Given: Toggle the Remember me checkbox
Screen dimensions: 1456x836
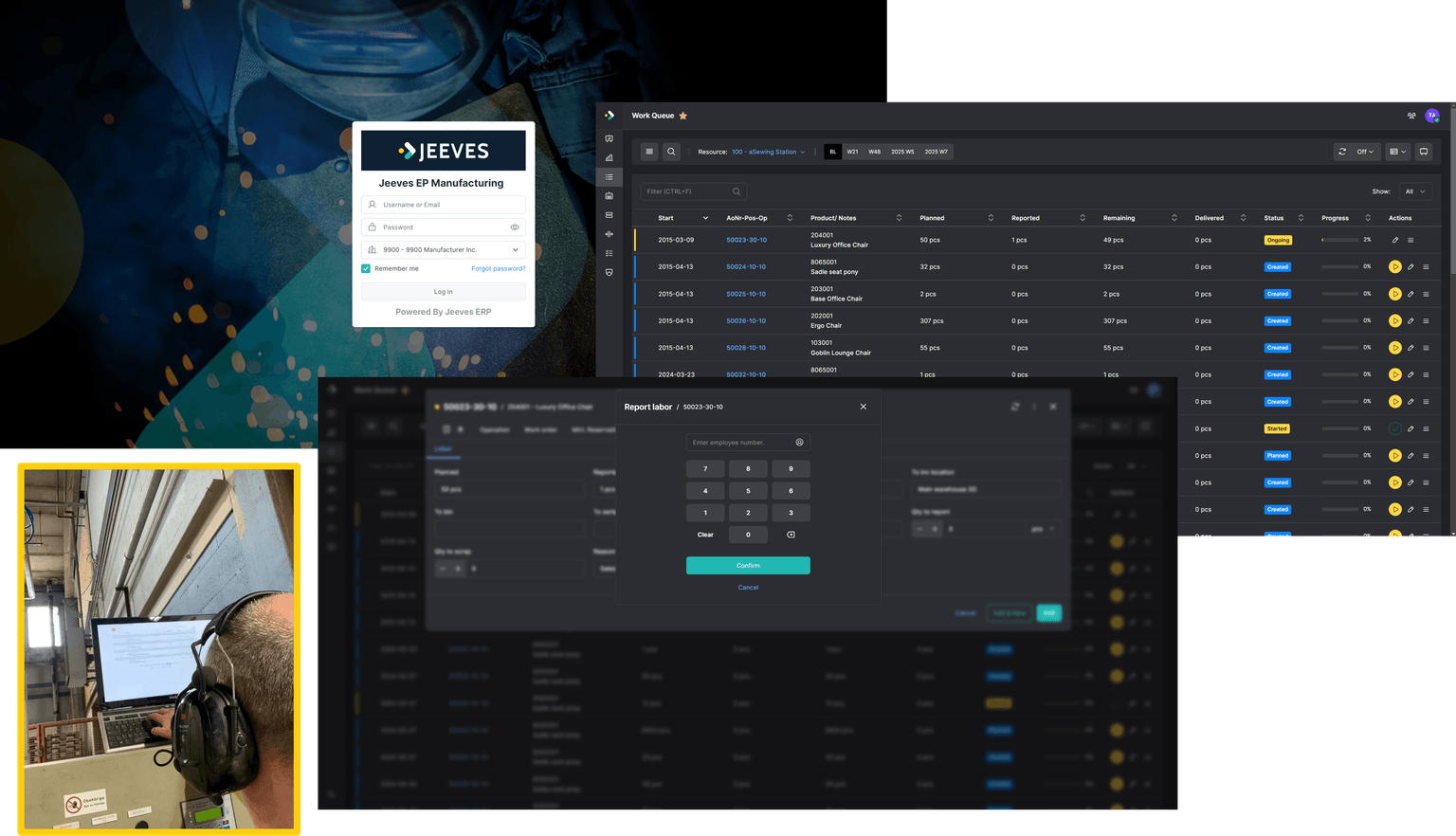Looking at the screenshot, I should (366, 268).
